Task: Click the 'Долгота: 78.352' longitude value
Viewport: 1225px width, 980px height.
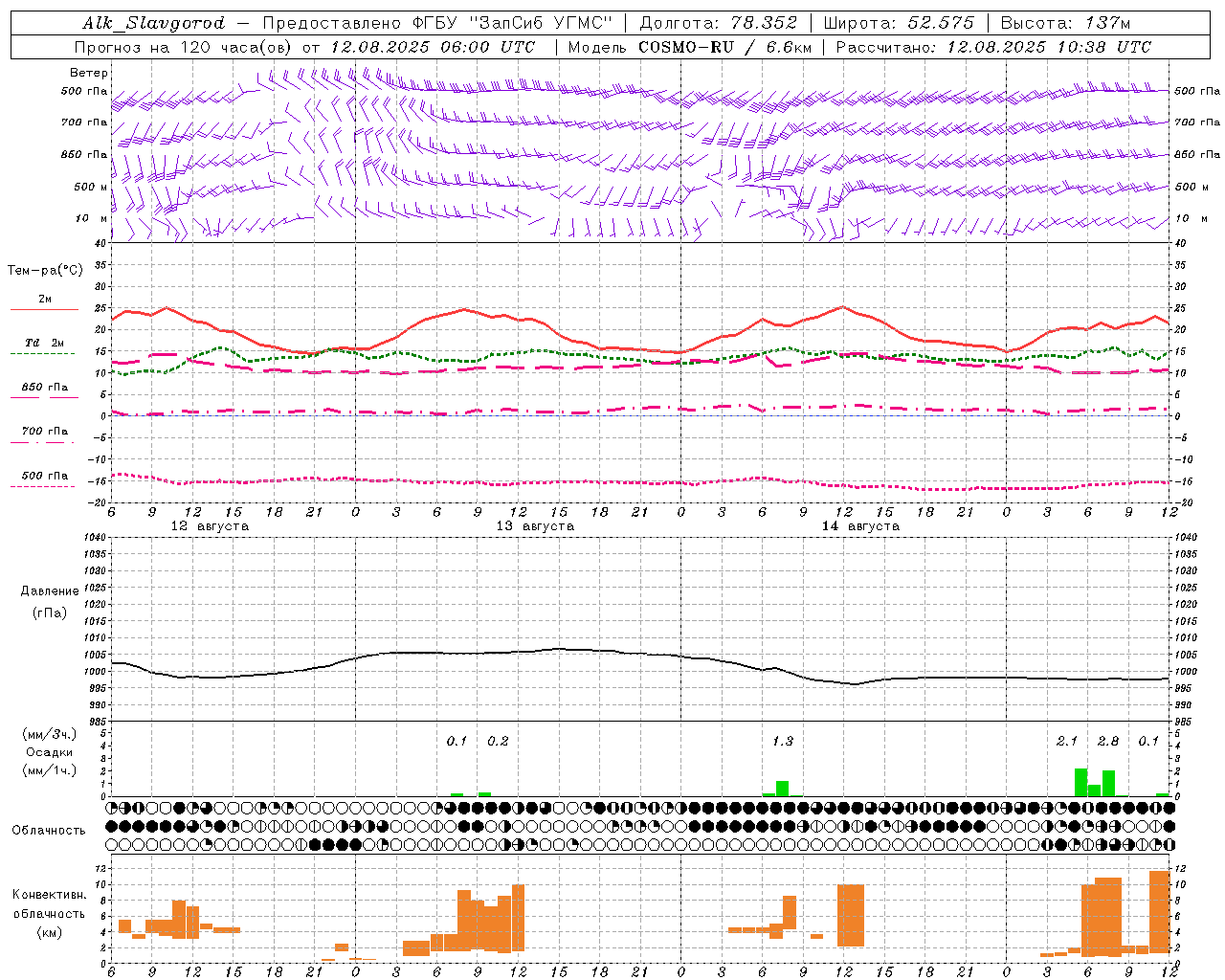Action: tap(718, 23)
